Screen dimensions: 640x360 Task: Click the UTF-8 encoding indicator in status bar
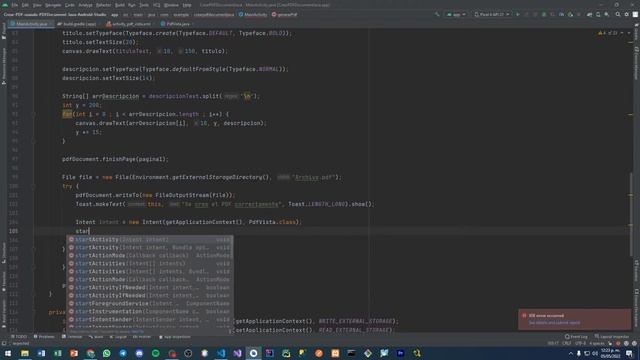click(x=580, y=344)
